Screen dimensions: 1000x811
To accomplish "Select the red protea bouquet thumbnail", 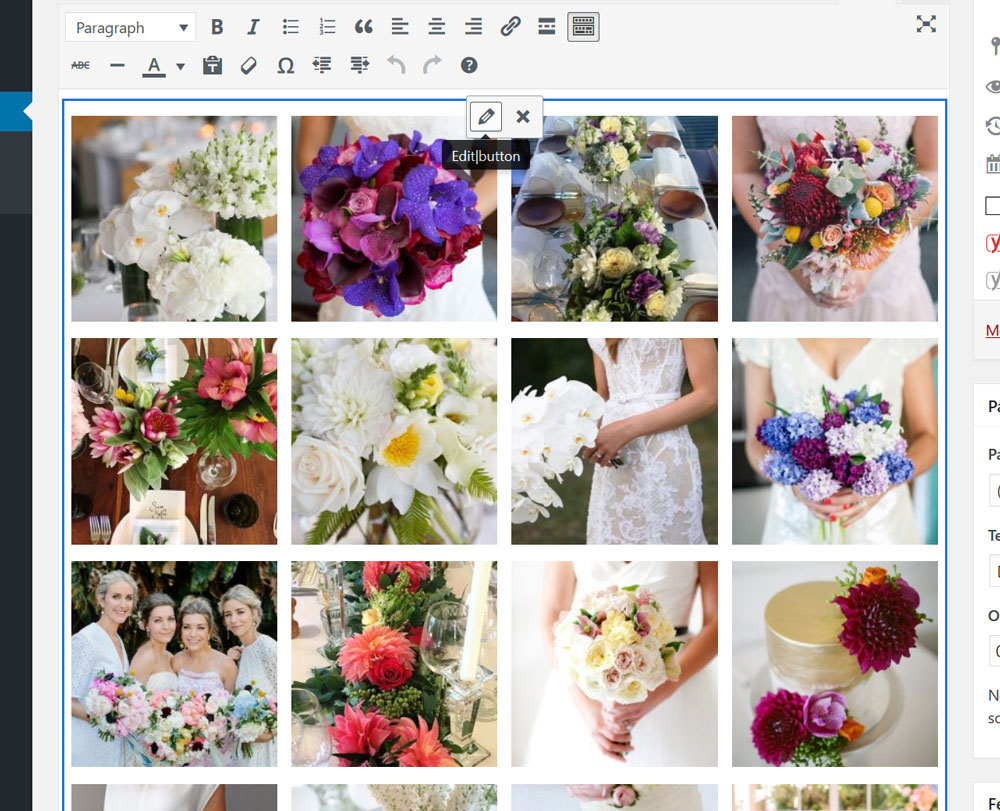I will click(835, 219).
